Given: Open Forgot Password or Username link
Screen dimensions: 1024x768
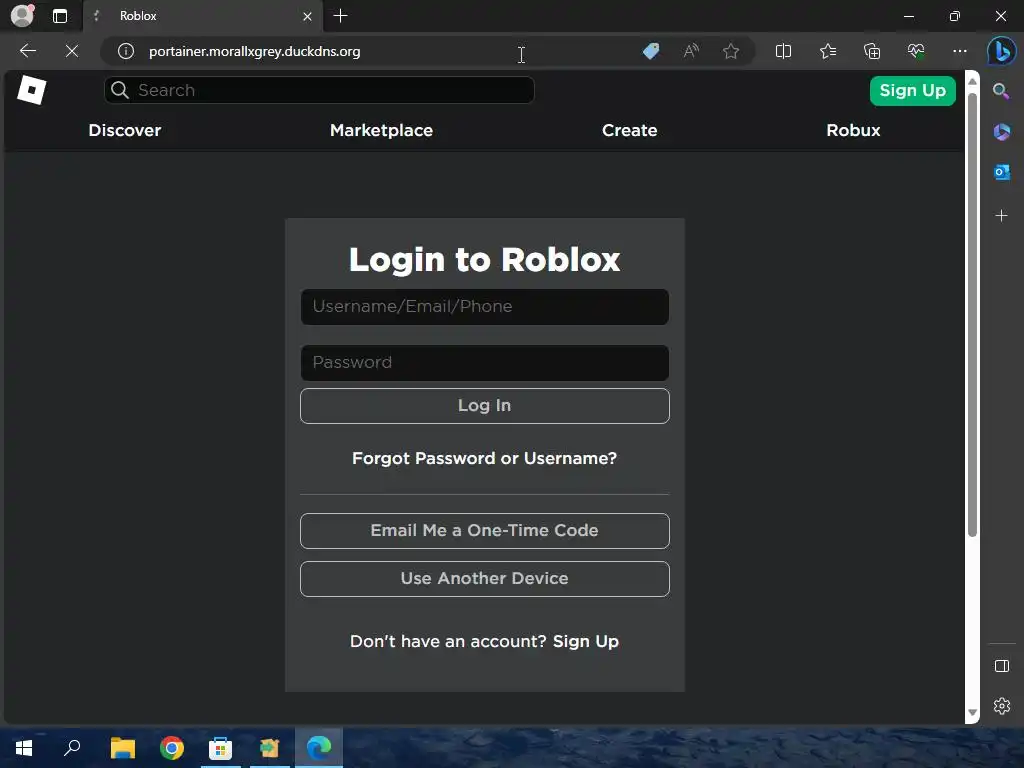Looking at the screenshot, I should 485,458.
